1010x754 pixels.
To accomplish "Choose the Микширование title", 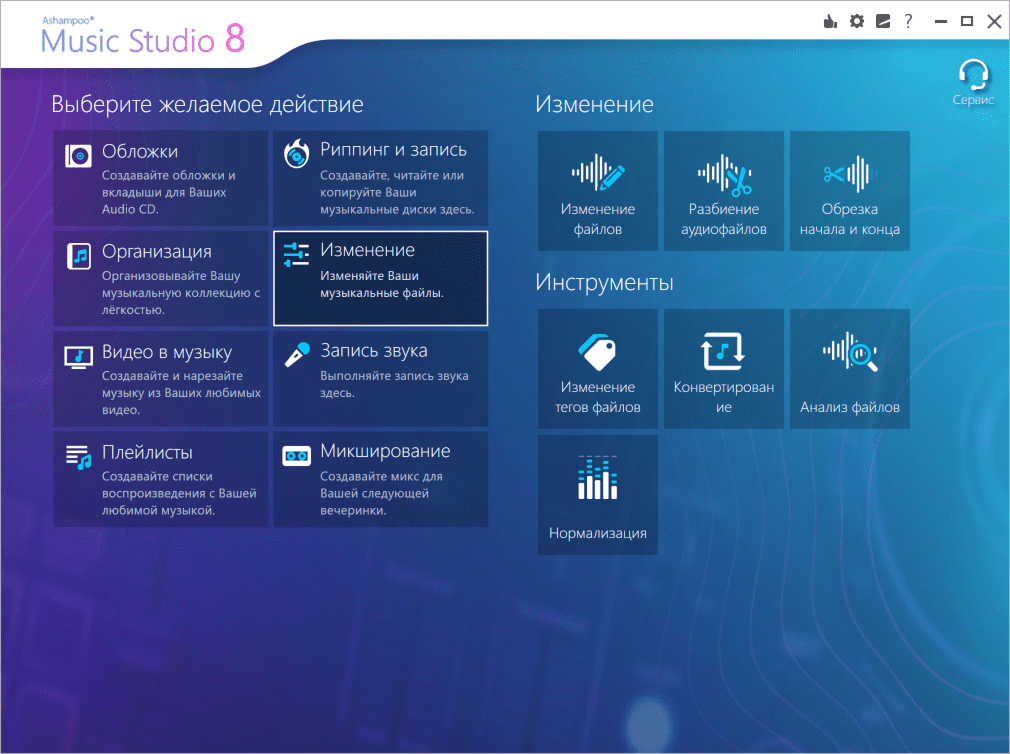I will pyautogui.click(x=385, y=451).
